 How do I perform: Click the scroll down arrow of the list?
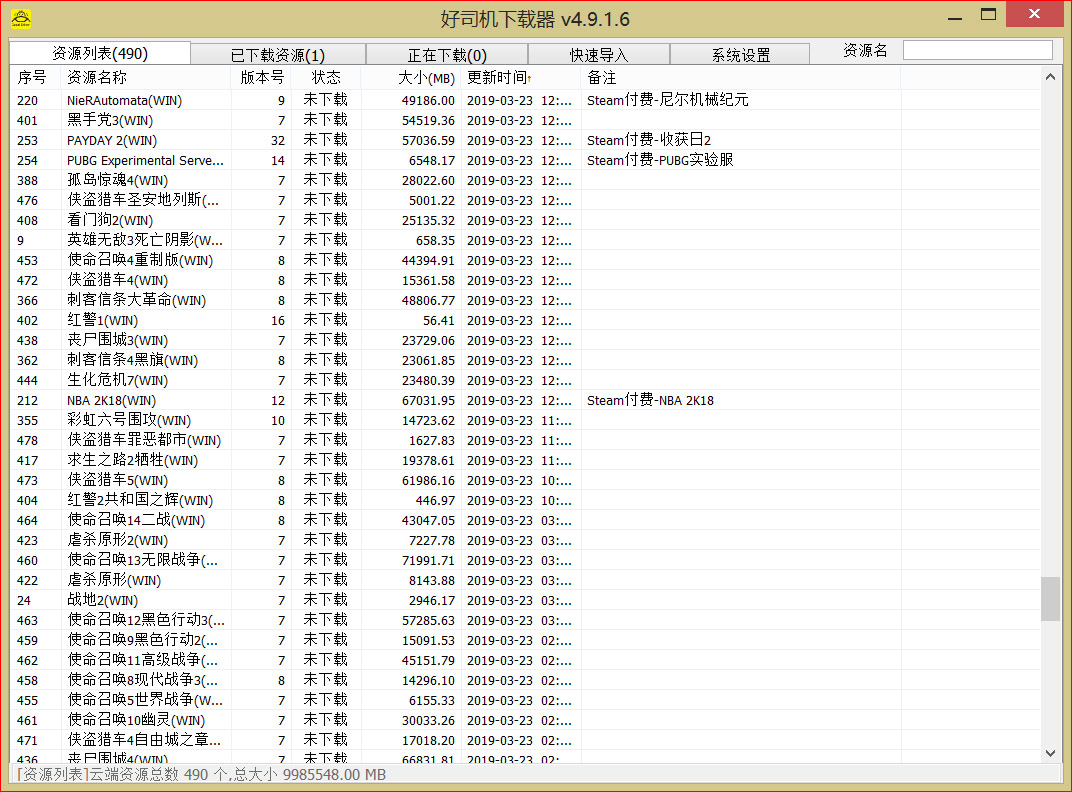pyautogui.click(x=1050, y=753)
